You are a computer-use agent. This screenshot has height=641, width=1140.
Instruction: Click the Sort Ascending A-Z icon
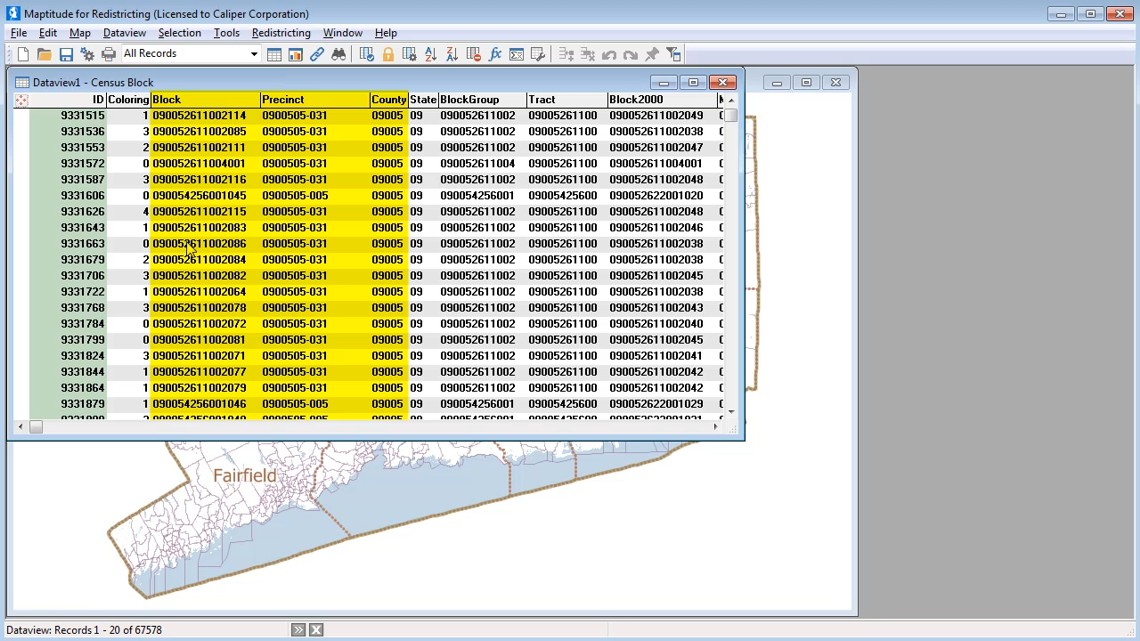(431, 54)
